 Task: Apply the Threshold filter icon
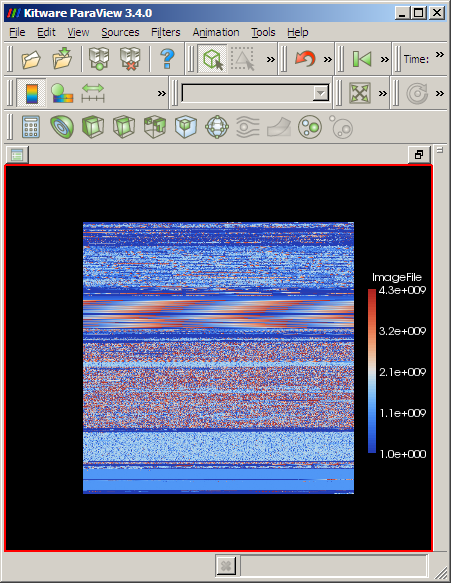155,127
